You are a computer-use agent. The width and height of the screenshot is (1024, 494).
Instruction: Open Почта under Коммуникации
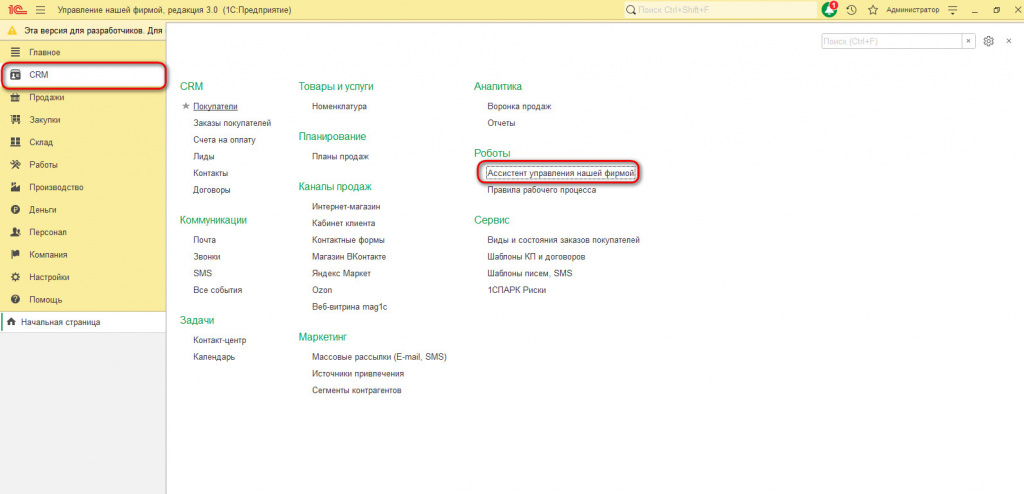[204, 240]
